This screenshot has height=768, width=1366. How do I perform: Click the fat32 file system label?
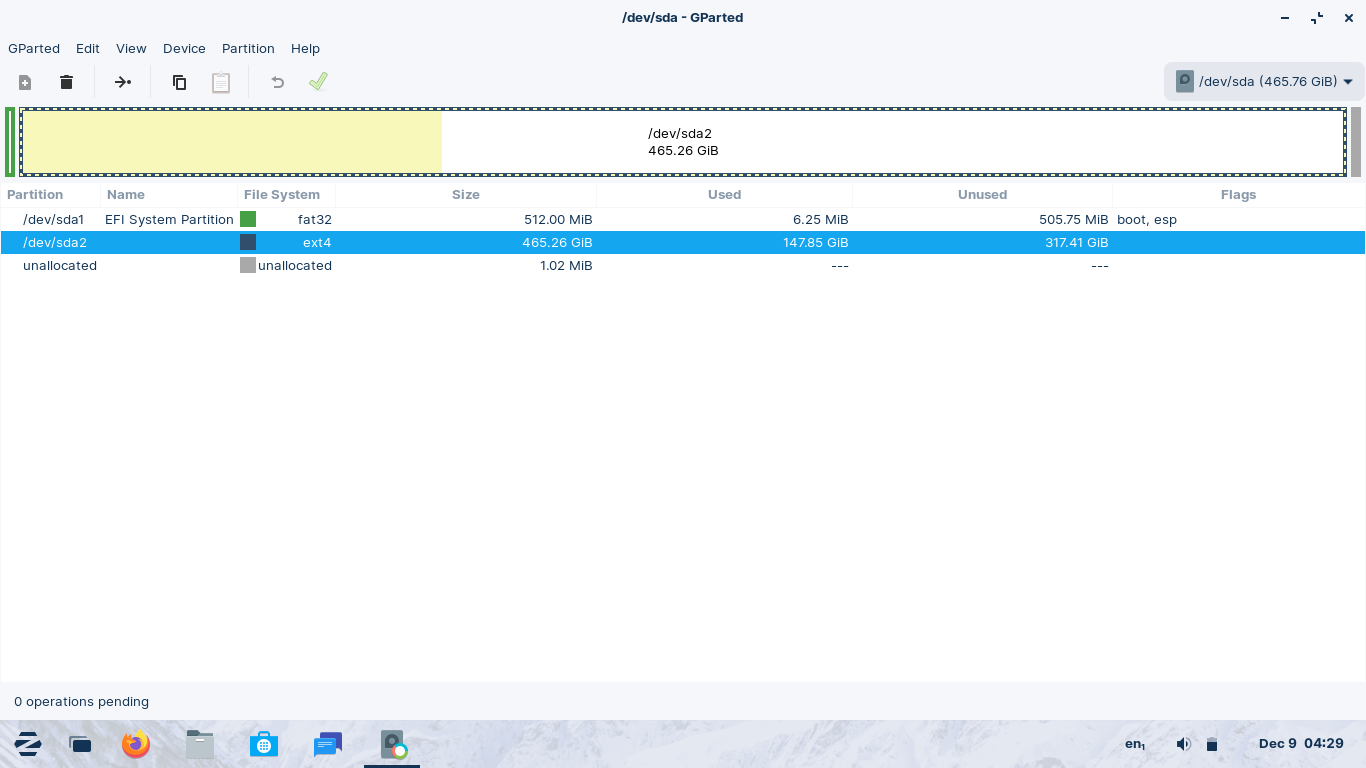point(315,219)
